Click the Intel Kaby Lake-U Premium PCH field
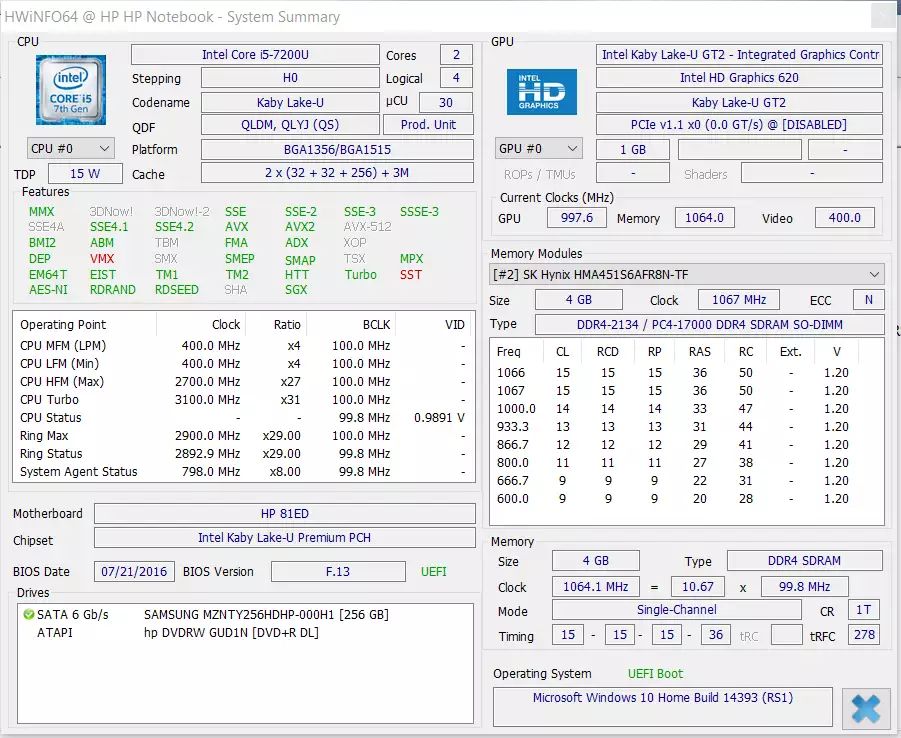The image size is (901, 738). [x=284, y=538]
